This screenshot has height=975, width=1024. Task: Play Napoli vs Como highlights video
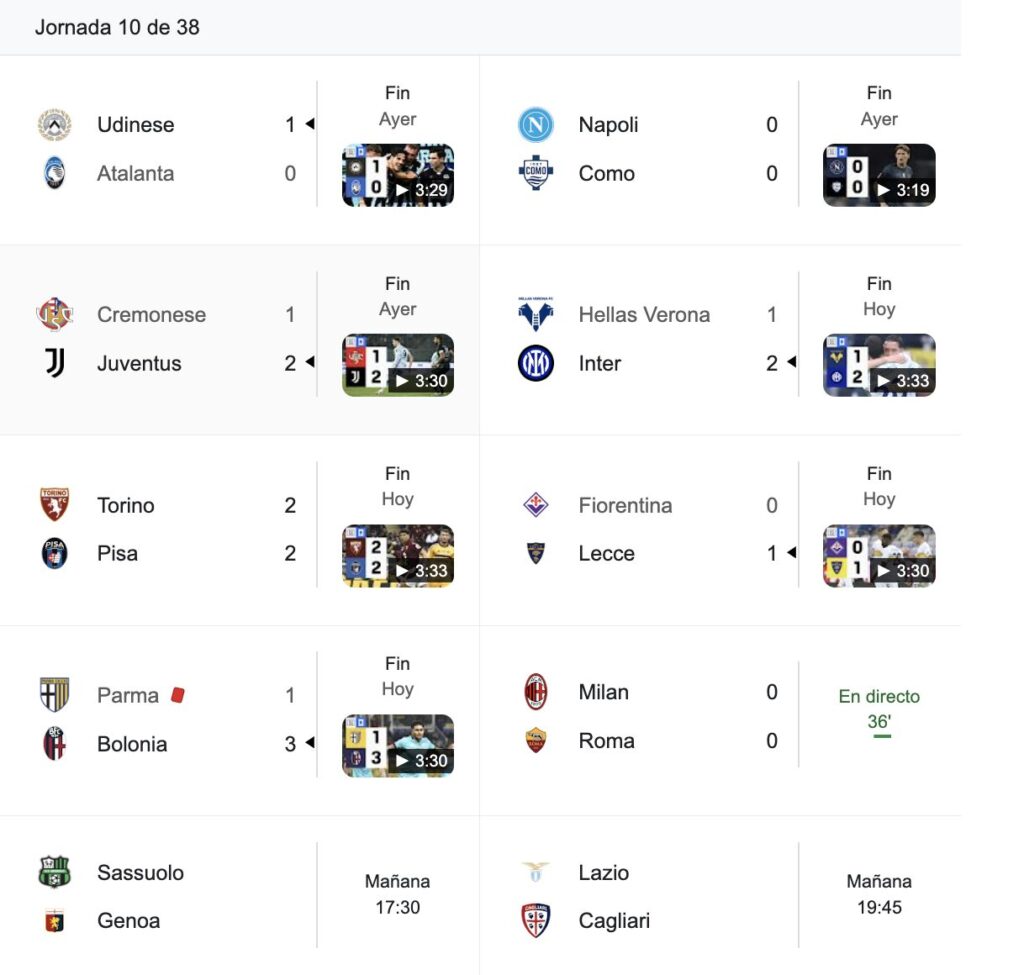(x=879, y=176)
